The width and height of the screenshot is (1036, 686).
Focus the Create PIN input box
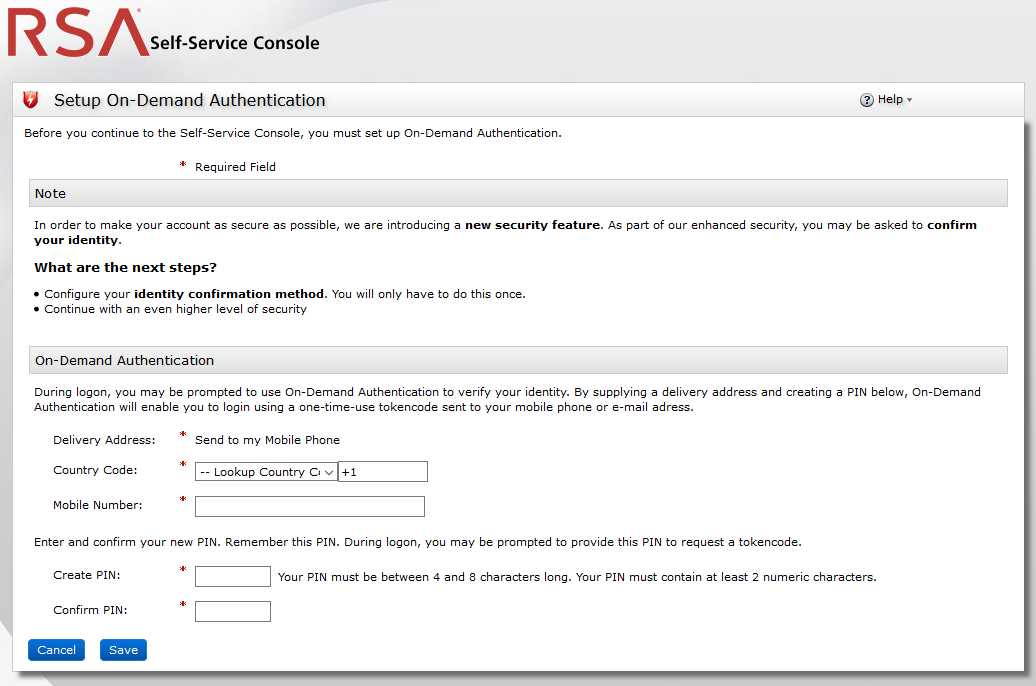(233, 576)
